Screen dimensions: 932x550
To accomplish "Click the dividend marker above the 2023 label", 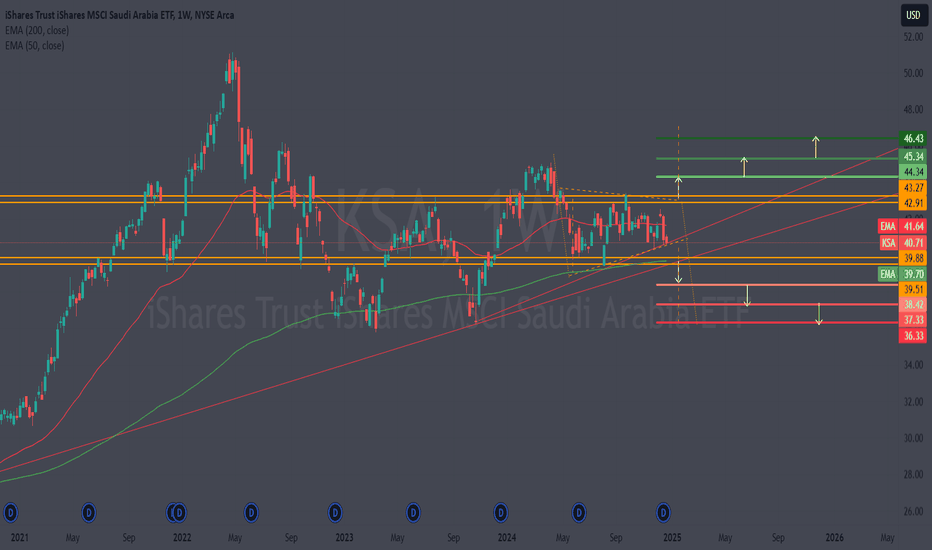I will (335, 512).
